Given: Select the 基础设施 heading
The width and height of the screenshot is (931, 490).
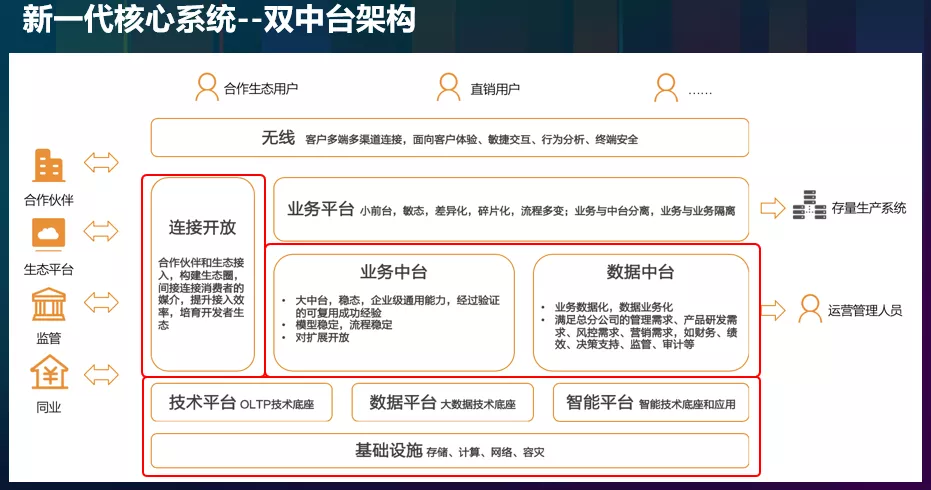Looking at the screenshot, I should (x=388, y=450).
